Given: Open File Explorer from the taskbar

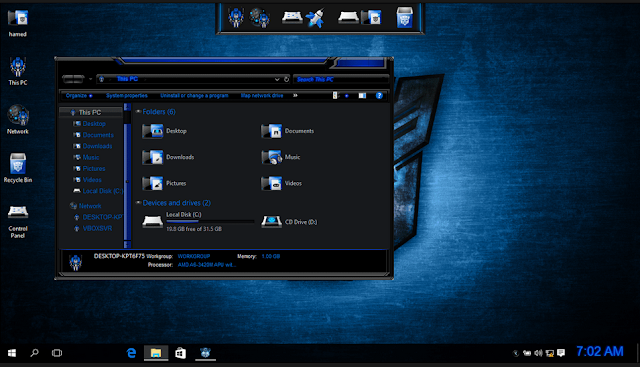Looking at the screenshot, I should point(156,353).
